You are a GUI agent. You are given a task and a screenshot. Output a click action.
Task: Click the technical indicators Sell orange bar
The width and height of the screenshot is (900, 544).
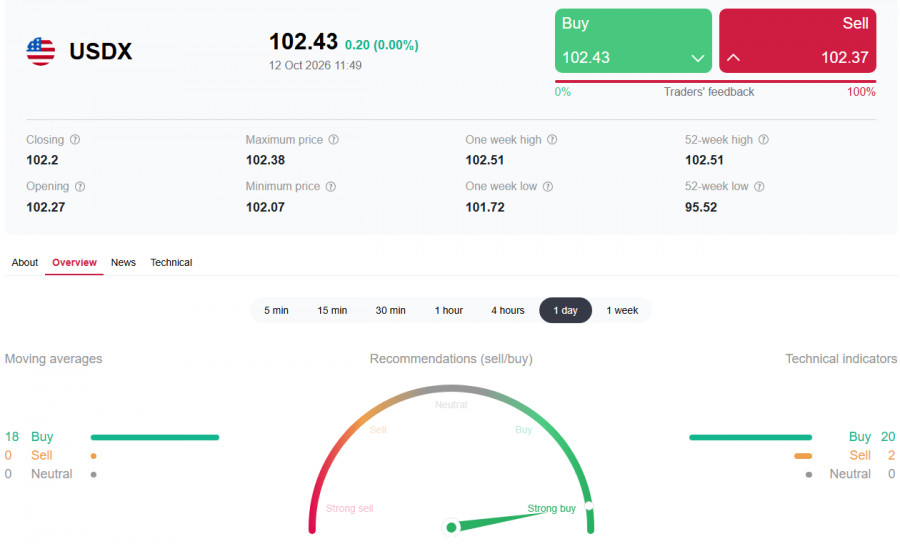pyautogui.click(x=803, y=456)
